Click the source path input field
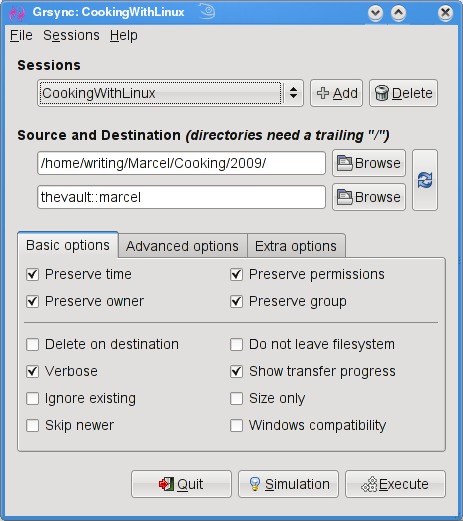The image size is (463, 521). point(182,163)
